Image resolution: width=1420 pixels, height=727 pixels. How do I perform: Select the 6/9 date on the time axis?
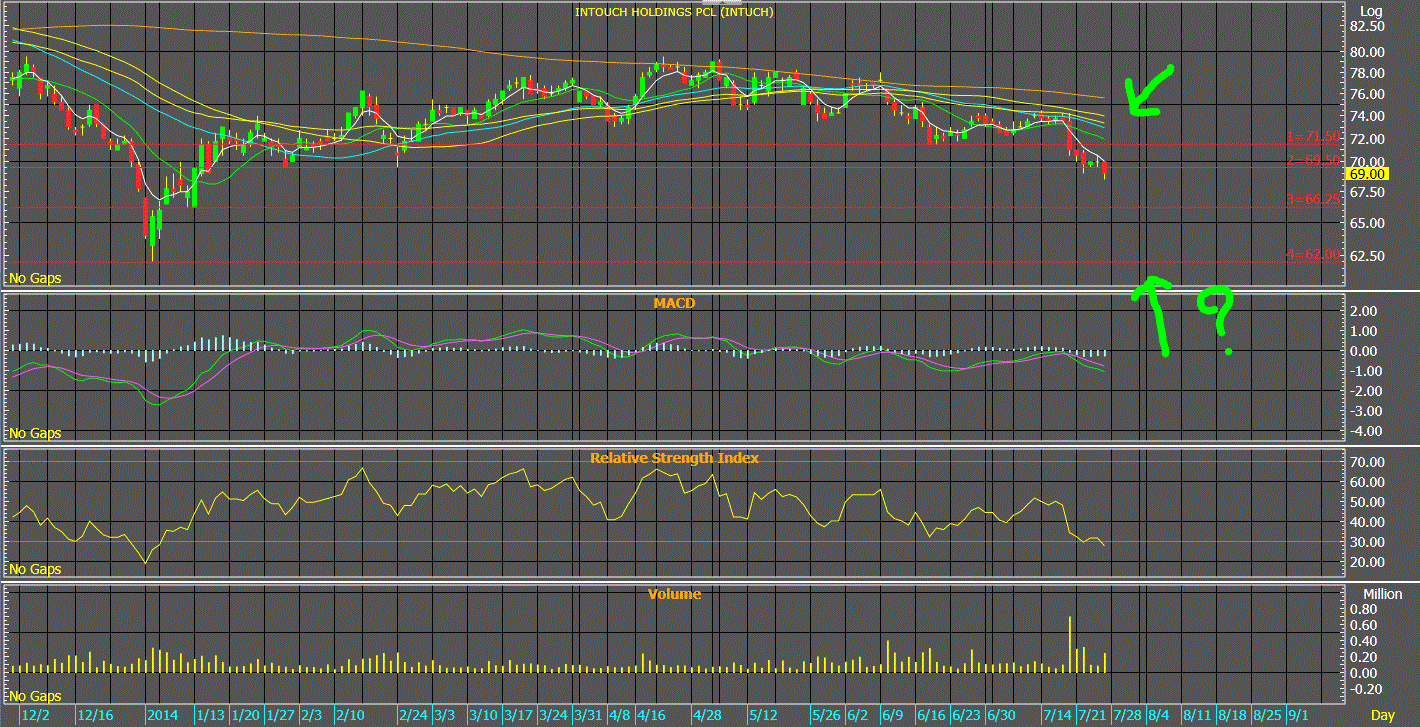click(893, 715)
